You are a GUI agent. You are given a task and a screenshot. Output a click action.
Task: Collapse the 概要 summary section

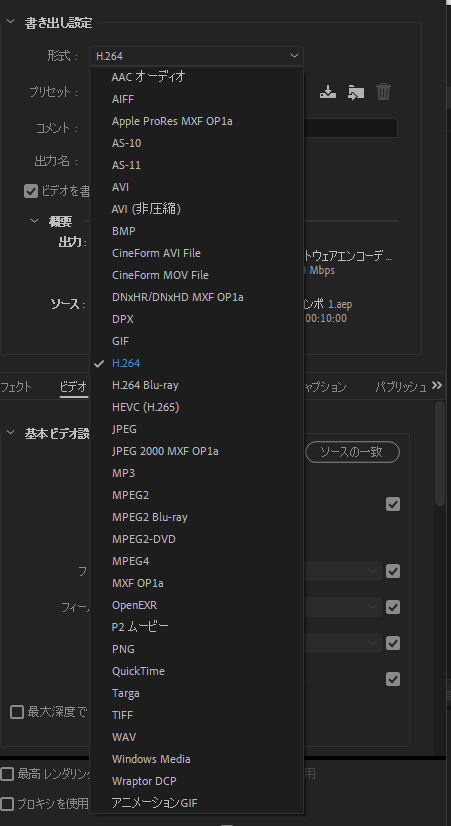[35, 221]
